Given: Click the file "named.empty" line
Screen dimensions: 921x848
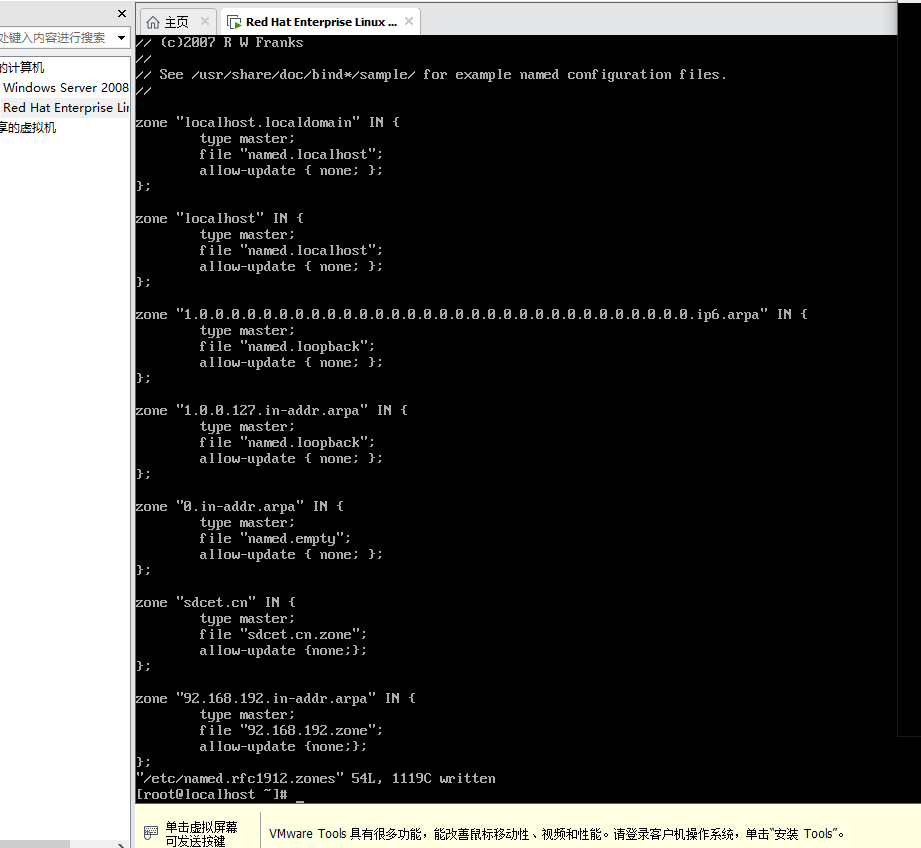Looking at the screenshot, I should [275, 539].
